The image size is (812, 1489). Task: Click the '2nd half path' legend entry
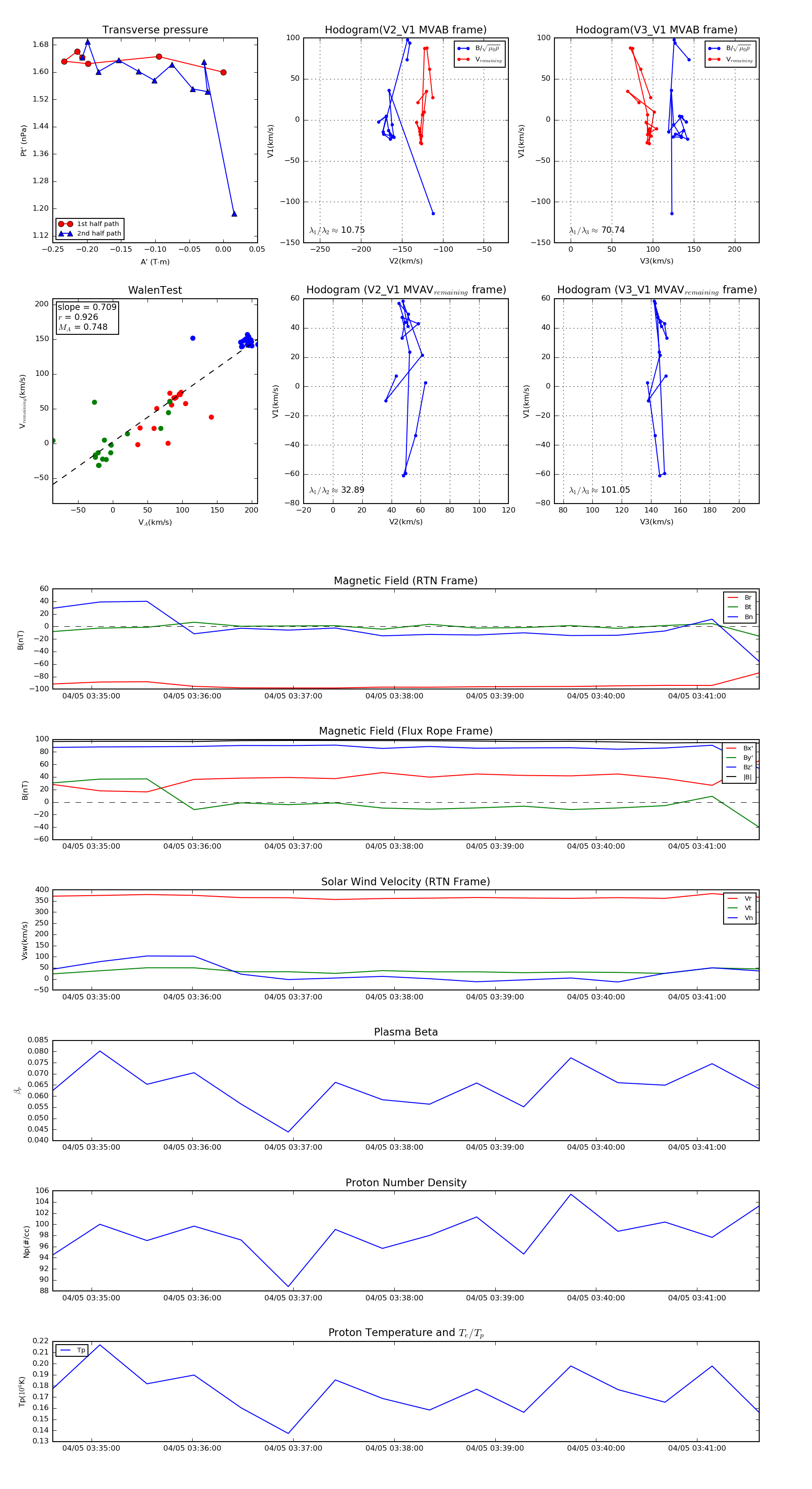point(90,234)
